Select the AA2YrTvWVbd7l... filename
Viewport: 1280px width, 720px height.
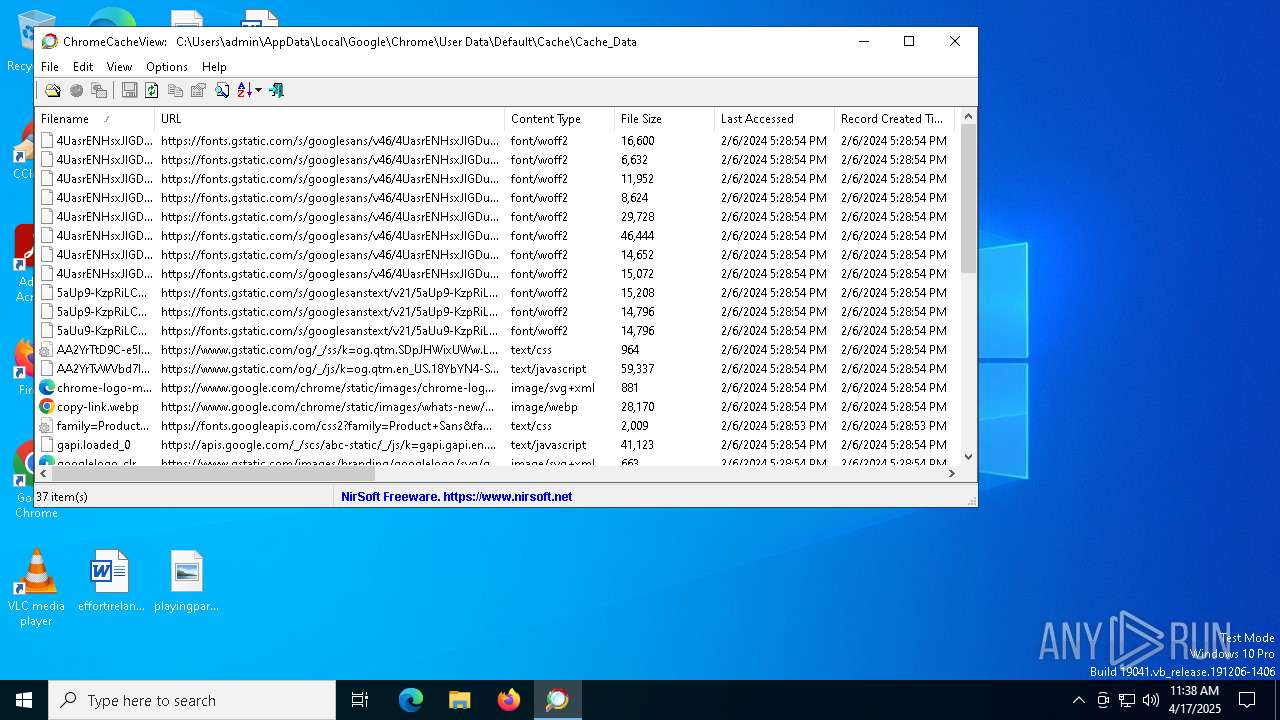104,369
